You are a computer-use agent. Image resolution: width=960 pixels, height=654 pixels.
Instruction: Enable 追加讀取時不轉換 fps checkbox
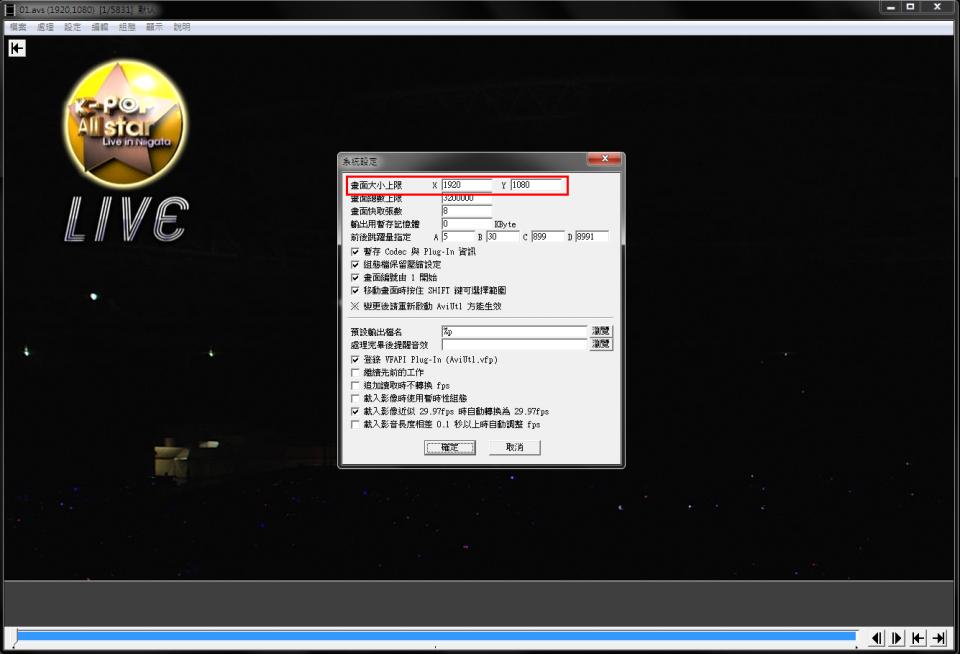(x=355, y=385)
